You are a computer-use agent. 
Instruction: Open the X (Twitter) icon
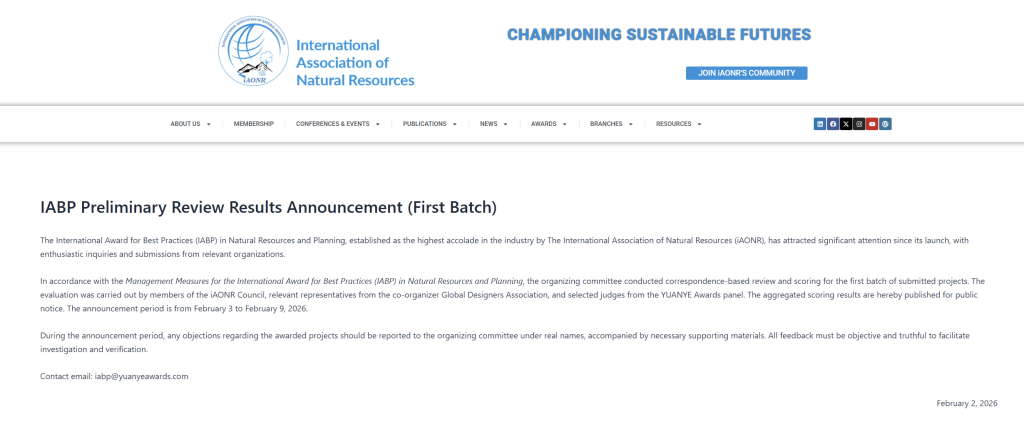tap(846, 124)
